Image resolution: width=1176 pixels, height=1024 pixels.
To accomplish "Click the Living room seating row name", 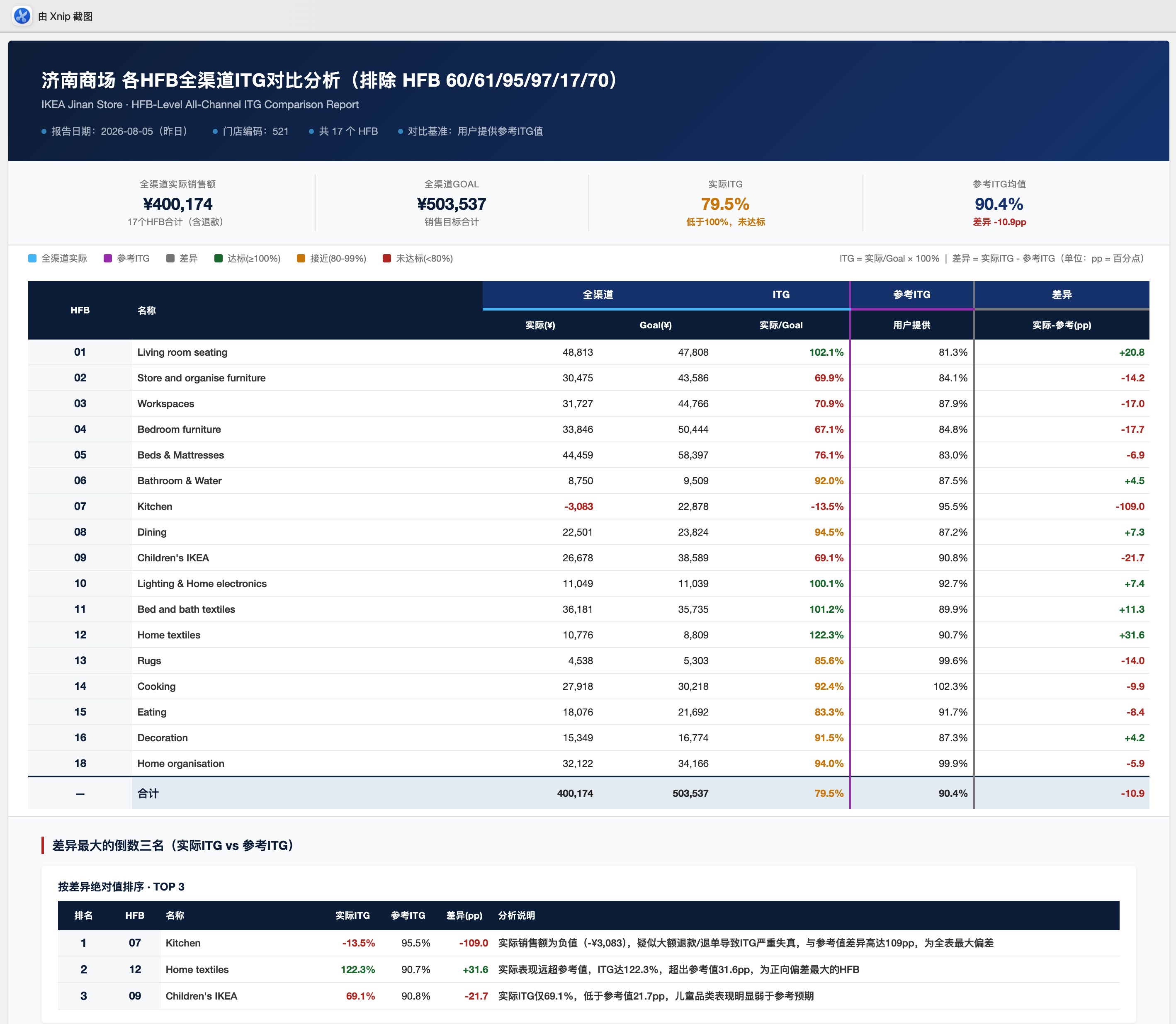I will point(182,352).
